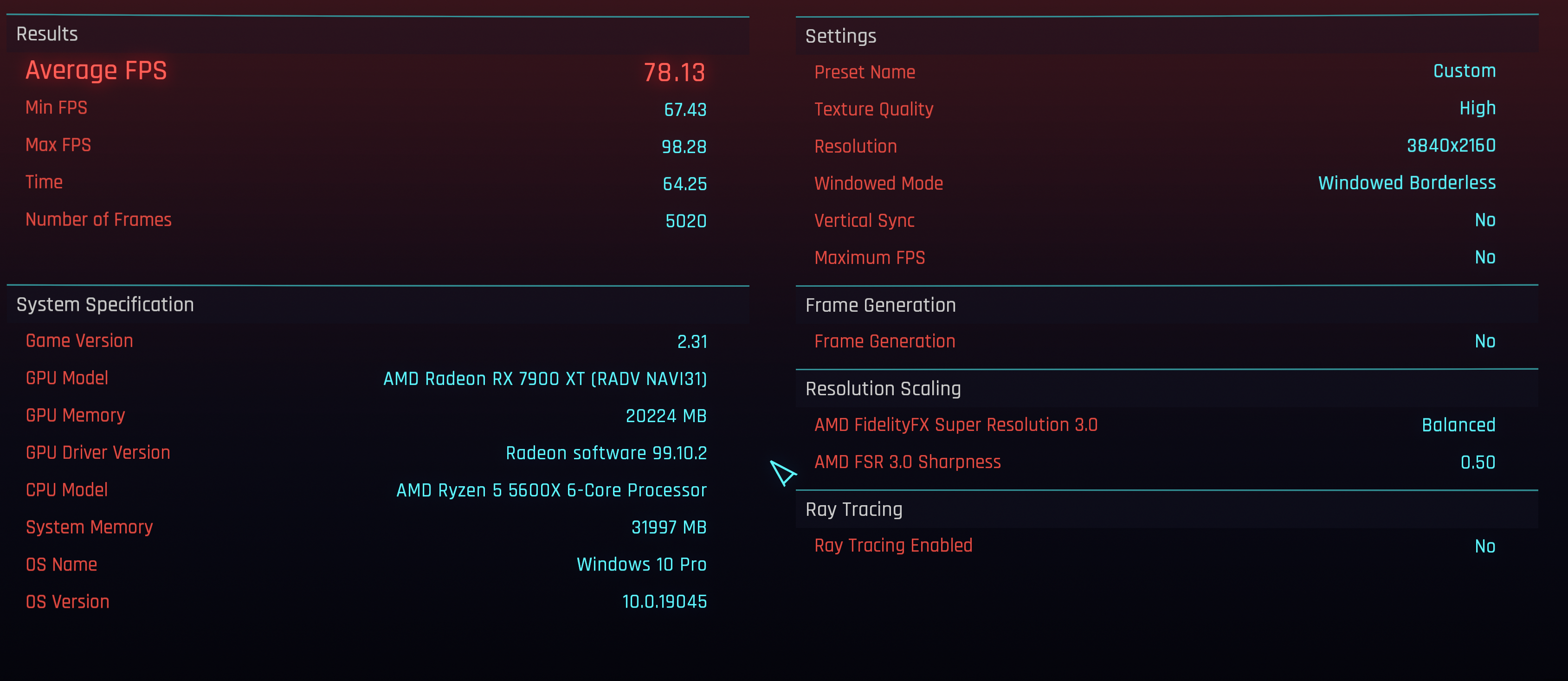The image size is (1568, 681).
Task: Select FidelityFX Super Resolution Balanced value
Action: coord(1458,425)
